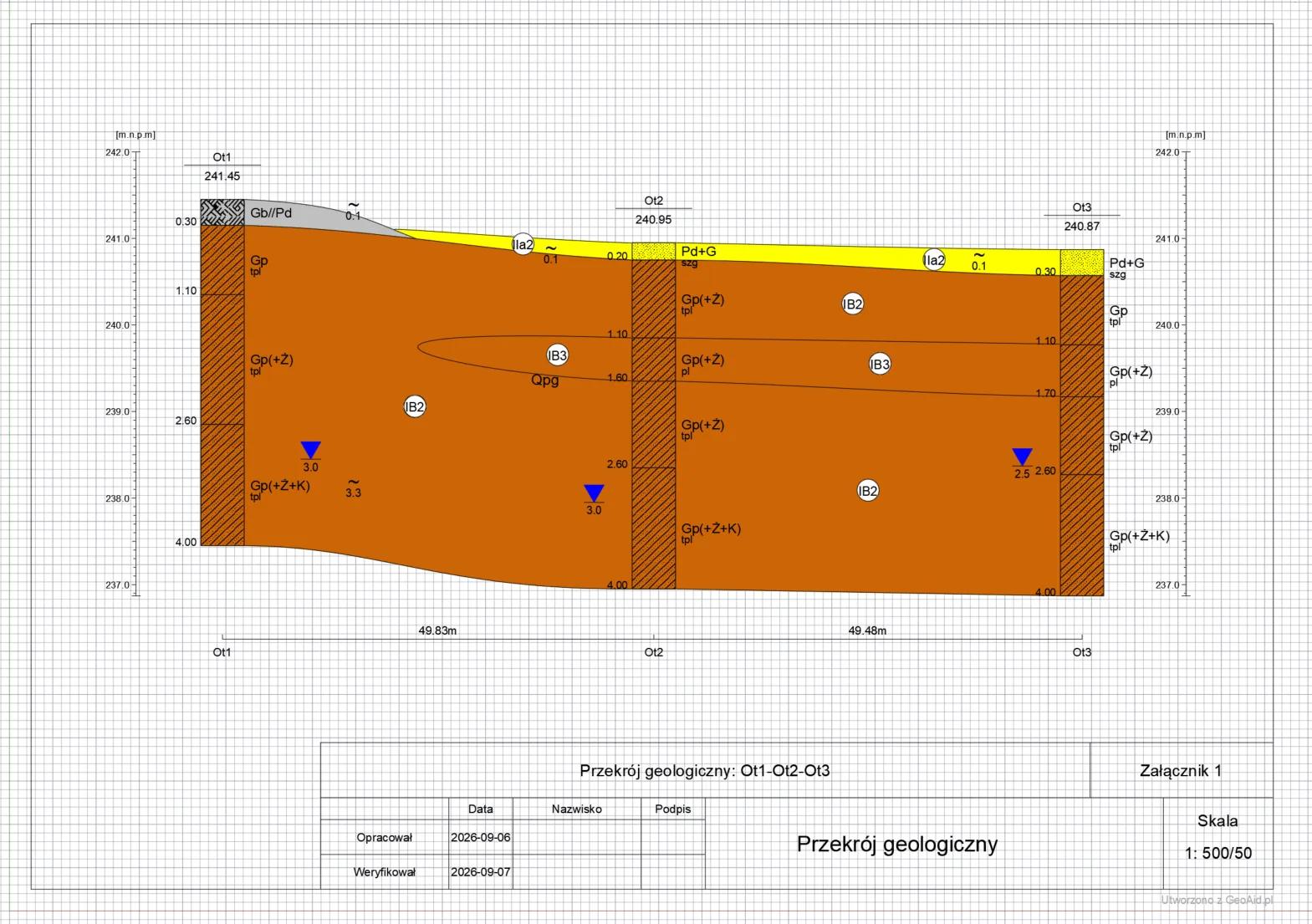Click the Ot3 elevation value 240.87
The image size is (1312, 924).
1082,227
